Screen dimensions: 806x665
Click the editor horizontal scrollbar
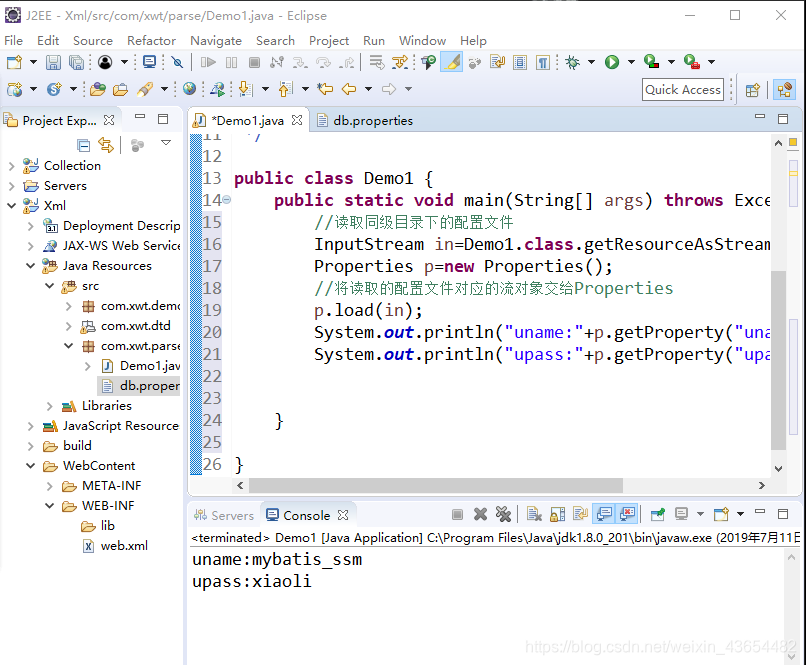436,485
